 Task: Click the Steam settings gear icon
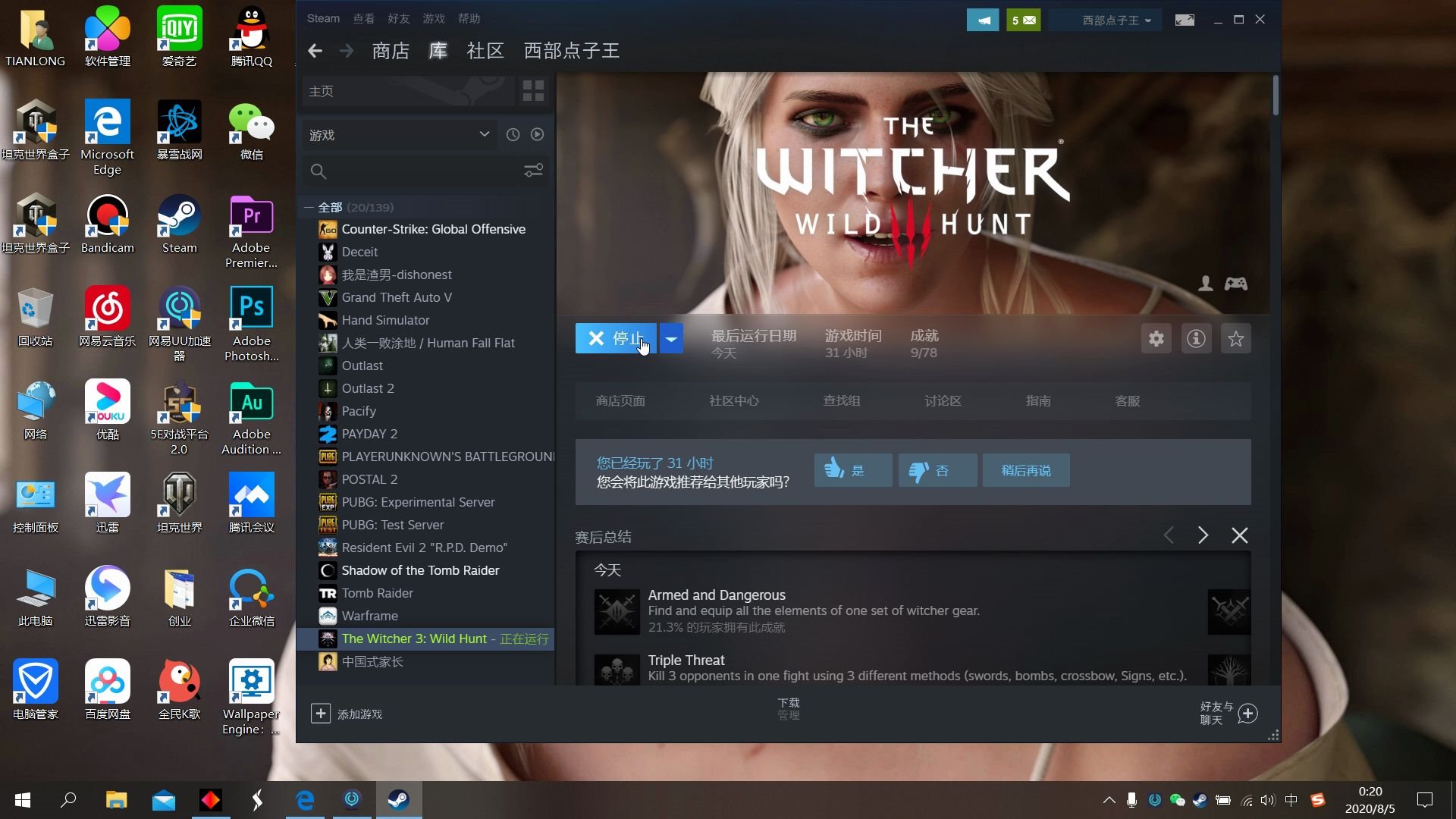[x=1156, y=339]
